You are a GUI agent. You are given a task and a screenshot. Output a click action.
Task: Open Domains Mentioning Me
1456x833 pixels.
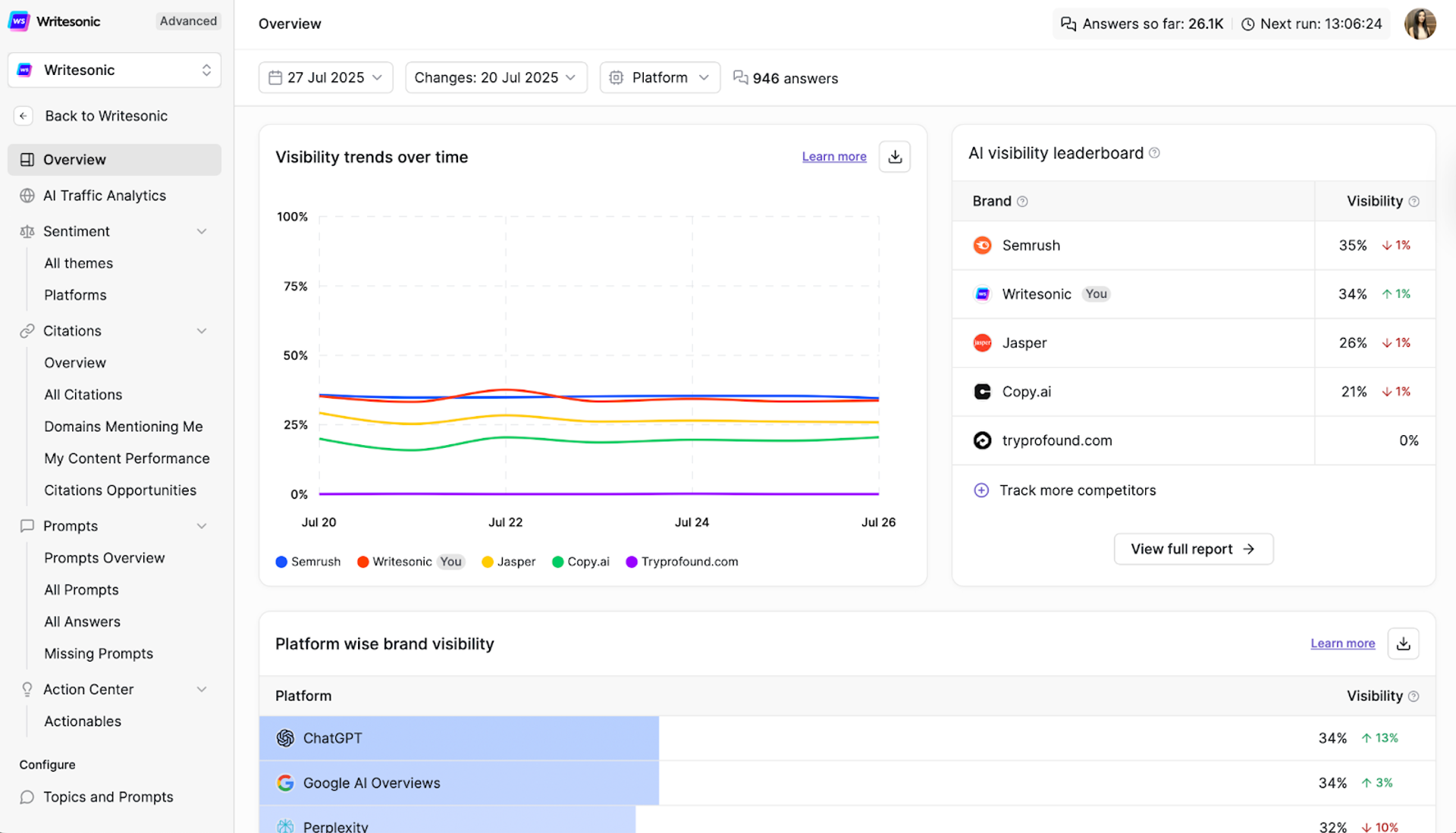click(x=124, y=427)
